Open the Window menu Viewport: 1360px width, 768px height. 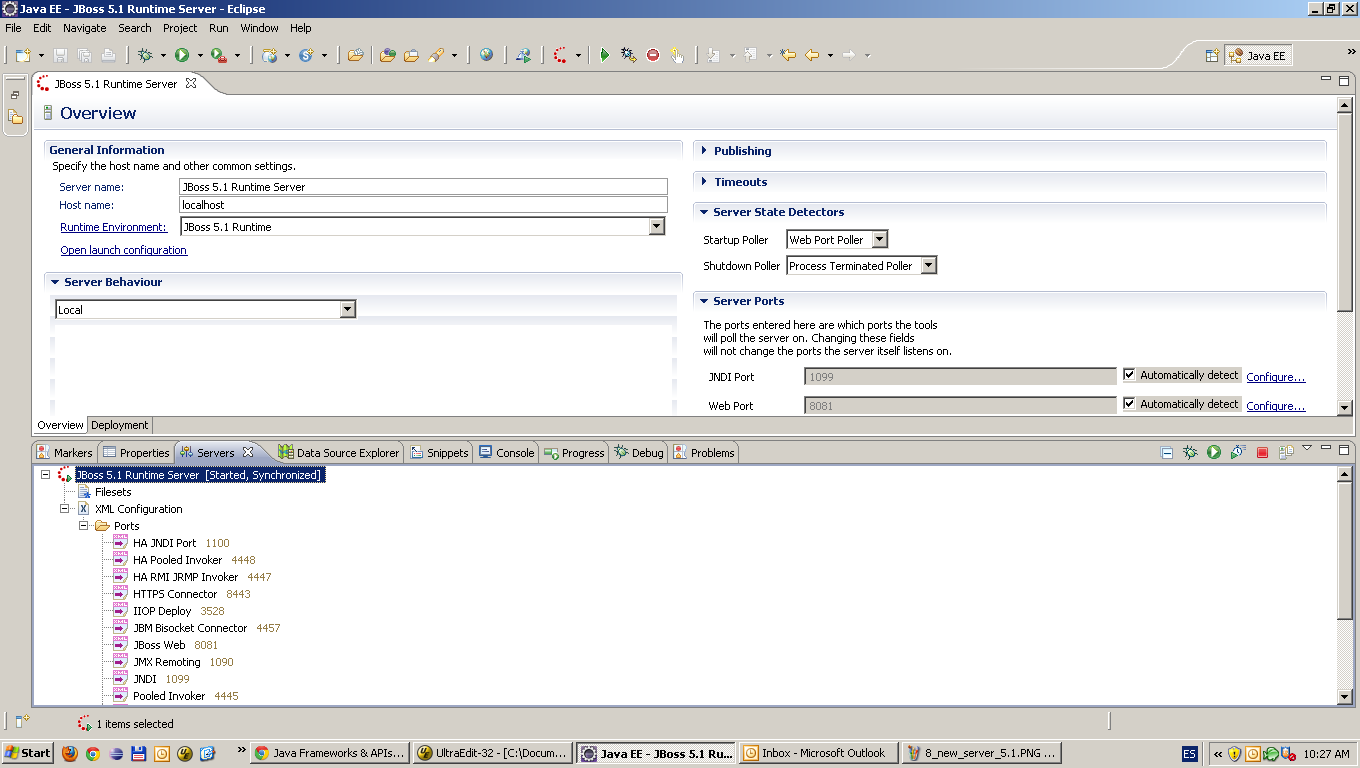(x=259, y=28)
